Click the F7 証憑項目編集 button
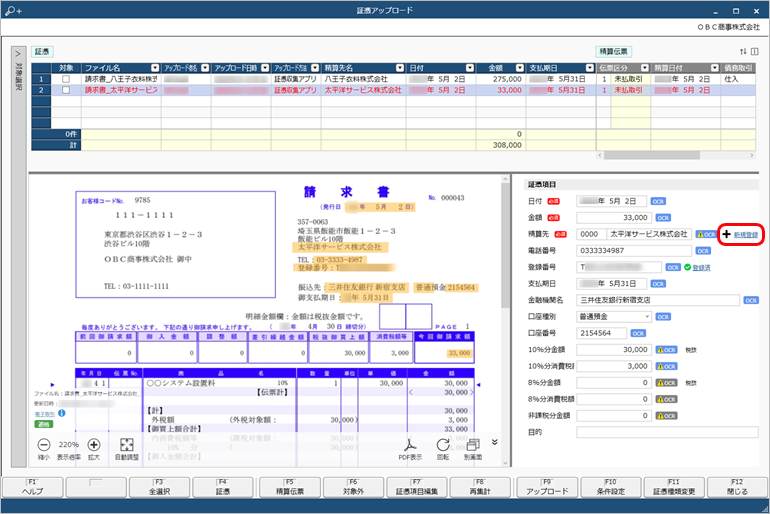 pyautogui.click(x=417, y=487)
